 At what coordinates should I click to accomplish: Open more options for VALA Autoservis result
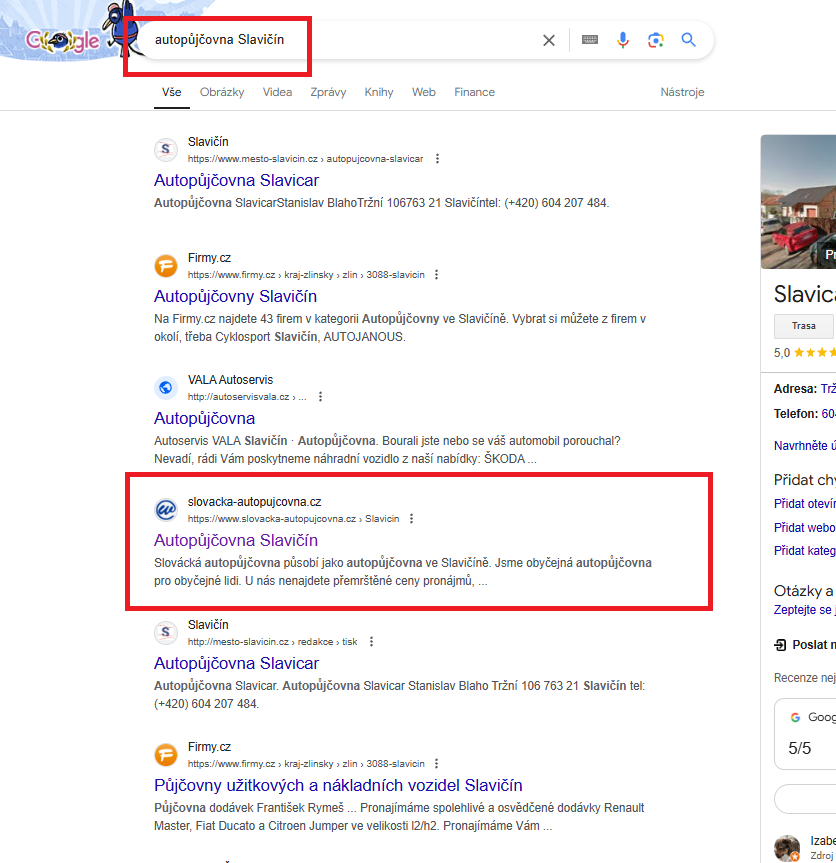point(320,396)
